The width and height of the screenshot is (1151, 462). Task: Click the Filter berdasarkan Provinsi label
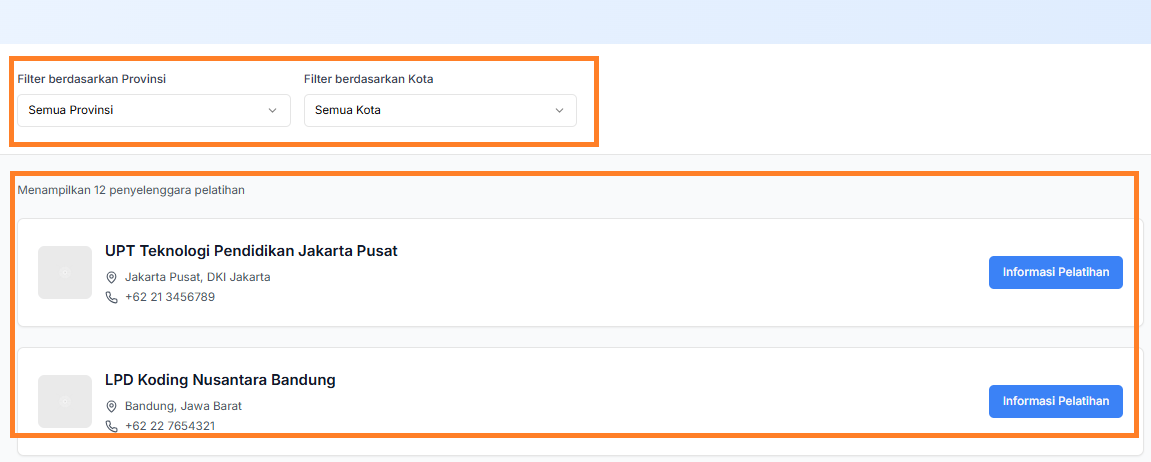pos(92,79)
